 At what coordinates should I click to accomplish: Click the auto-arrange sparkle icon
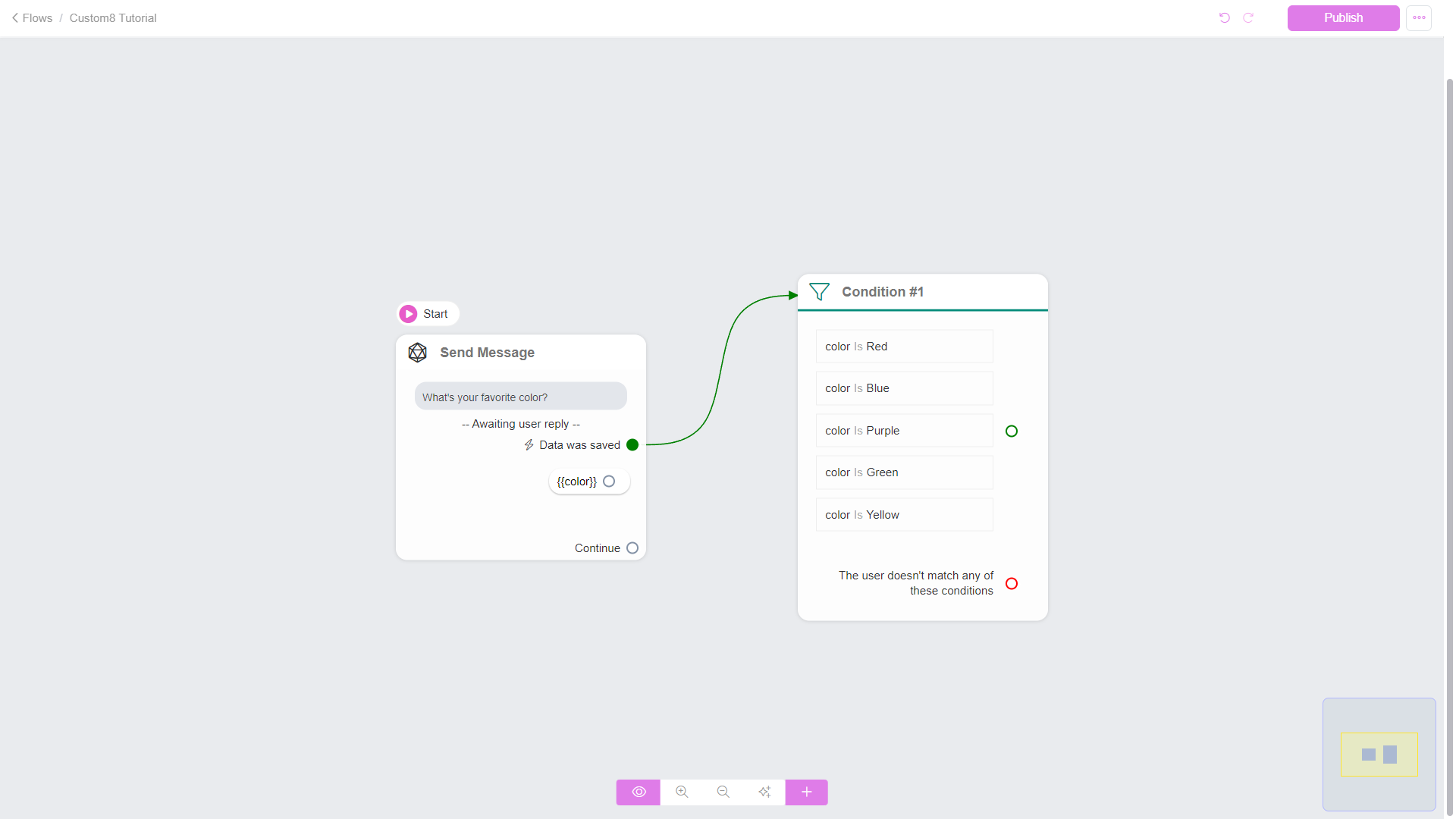tap(764, 792)
